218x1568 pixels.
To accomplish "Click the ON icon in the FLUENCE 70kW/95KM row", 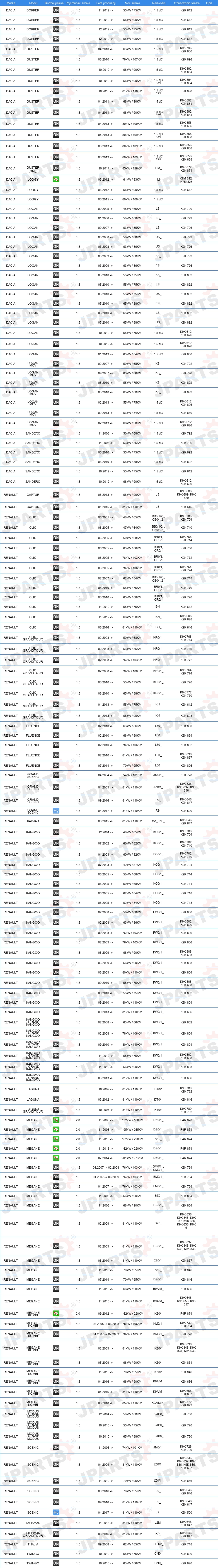I will click(x=56, y=766).
